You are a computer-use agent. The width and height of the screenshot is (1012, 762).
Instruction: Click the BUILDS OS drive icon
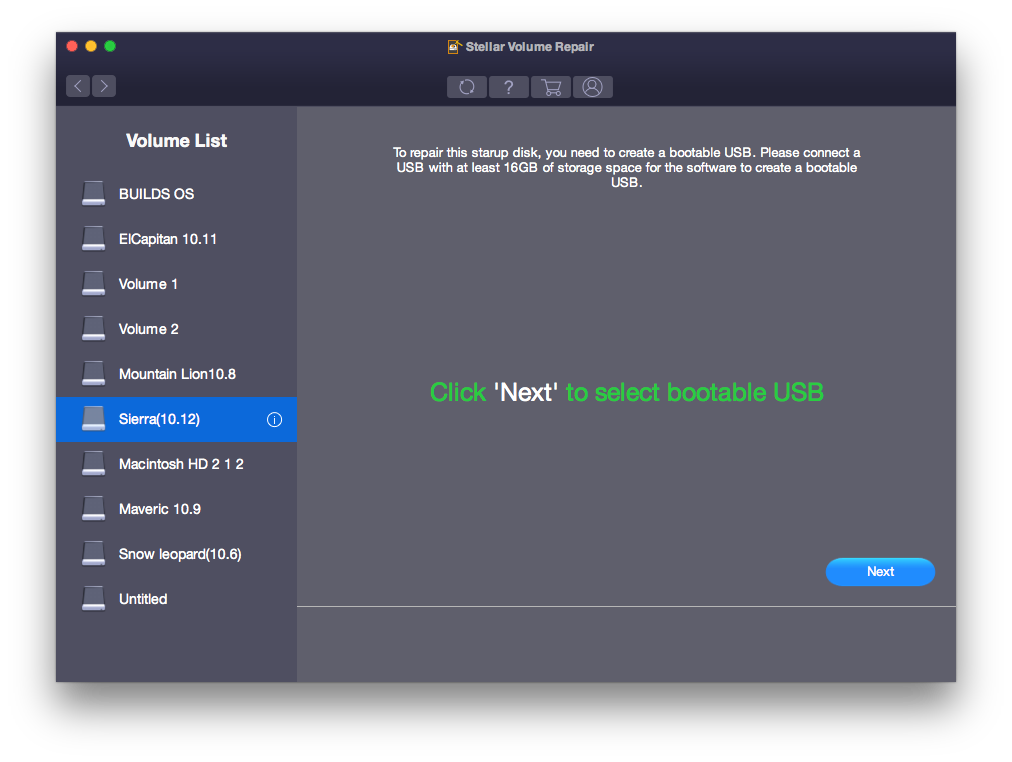pyautogui.click(x=94, y=194)
